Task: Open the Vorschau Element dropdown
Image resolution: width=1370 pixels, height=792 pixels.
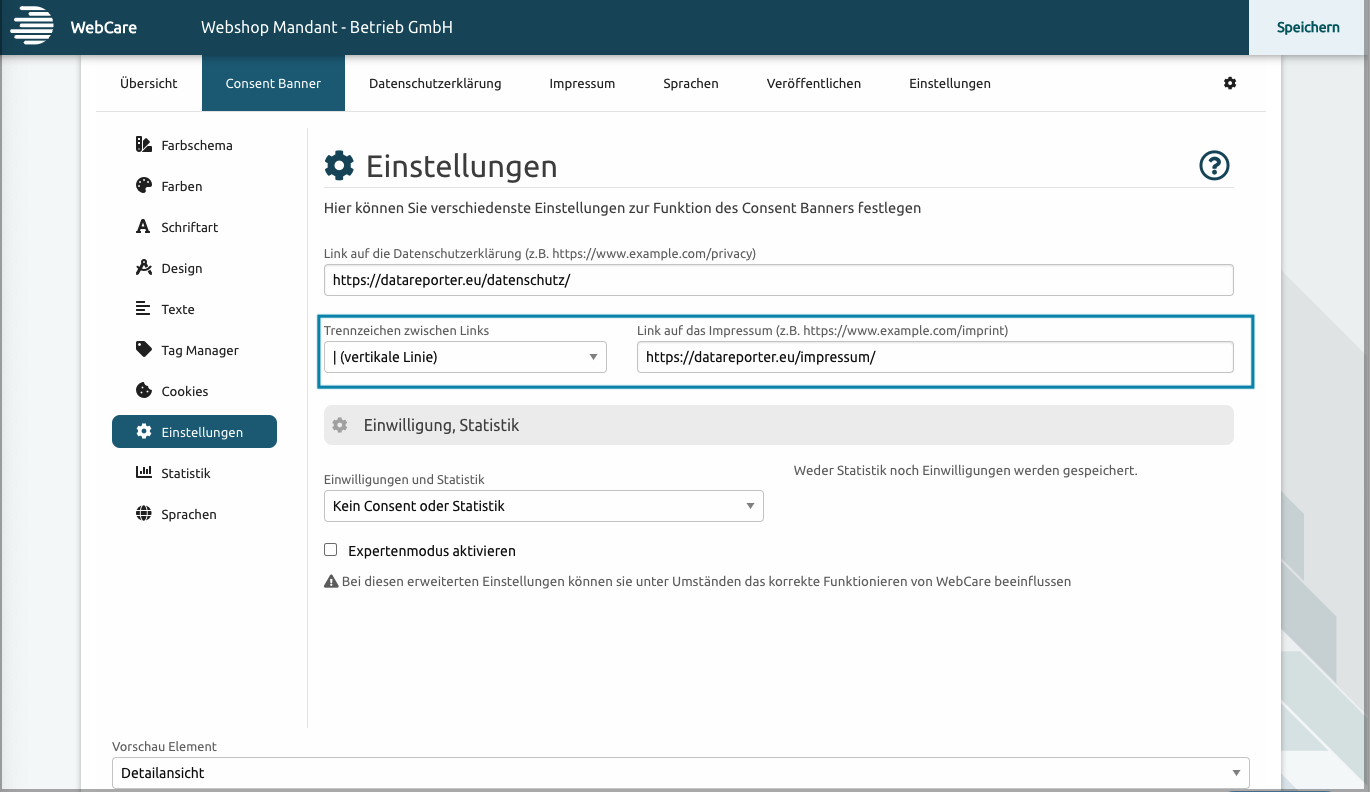Action: [x=680, y=773]
